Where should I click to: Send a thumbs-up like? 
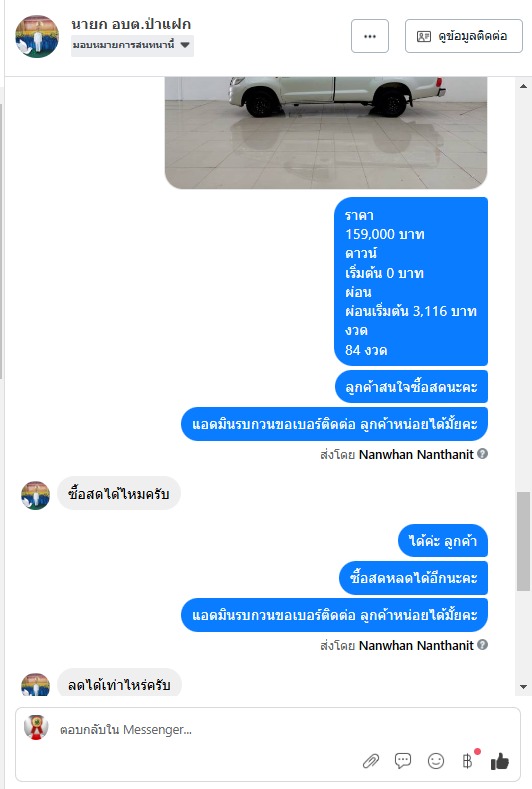(x=500, y=761)
